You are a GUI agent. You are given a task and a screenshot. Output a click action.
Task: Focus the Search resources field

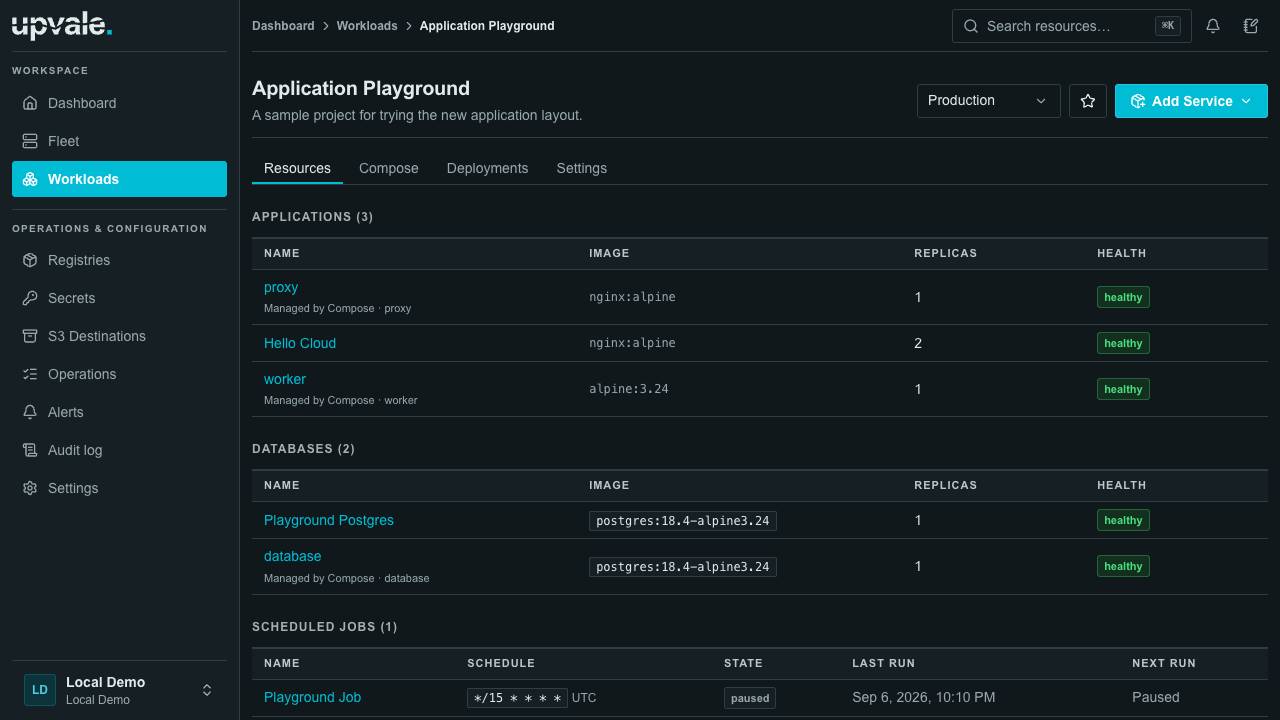(x=1072, y=26)
